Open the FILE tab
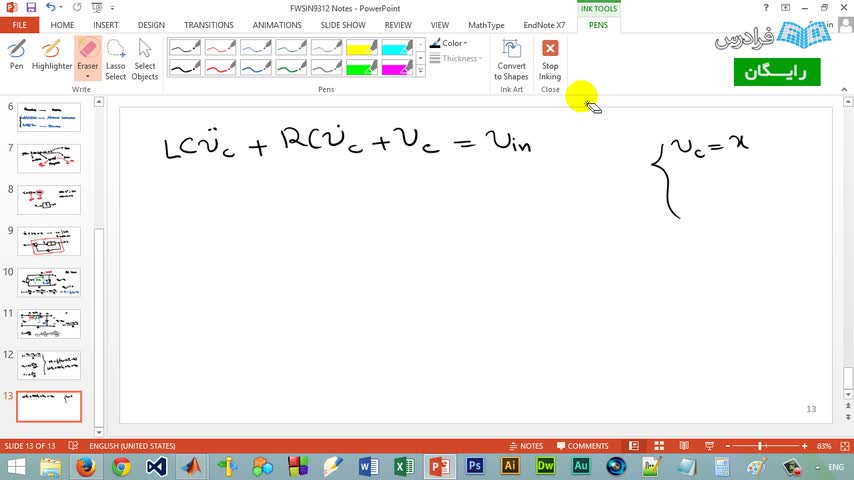Image resolution: width=854 pixels, height=480 pixels. click(20, 25)
